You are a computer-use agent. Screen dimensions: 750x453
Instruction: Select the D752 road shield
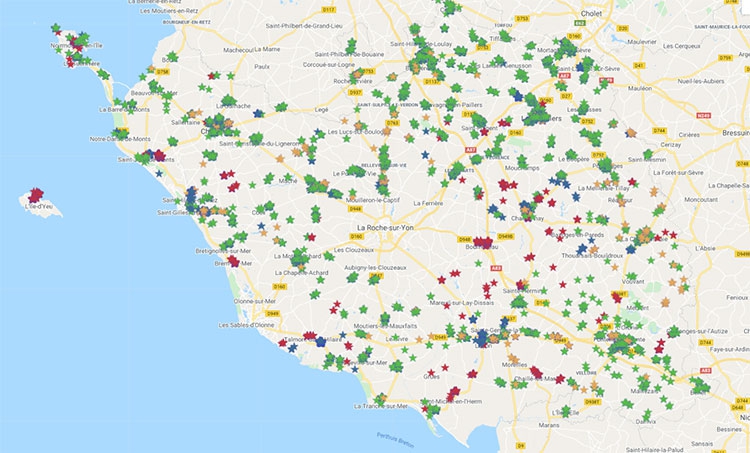(587, 122)
